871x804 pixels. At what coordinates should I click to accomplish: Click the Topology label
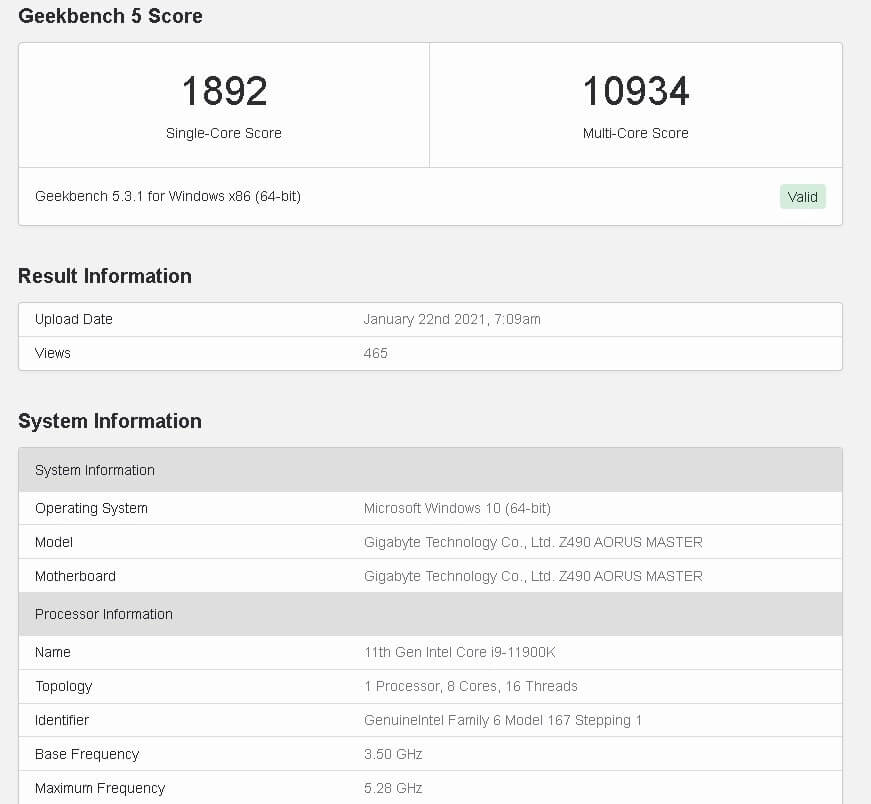pyautogui.click(x=64, y=687)
